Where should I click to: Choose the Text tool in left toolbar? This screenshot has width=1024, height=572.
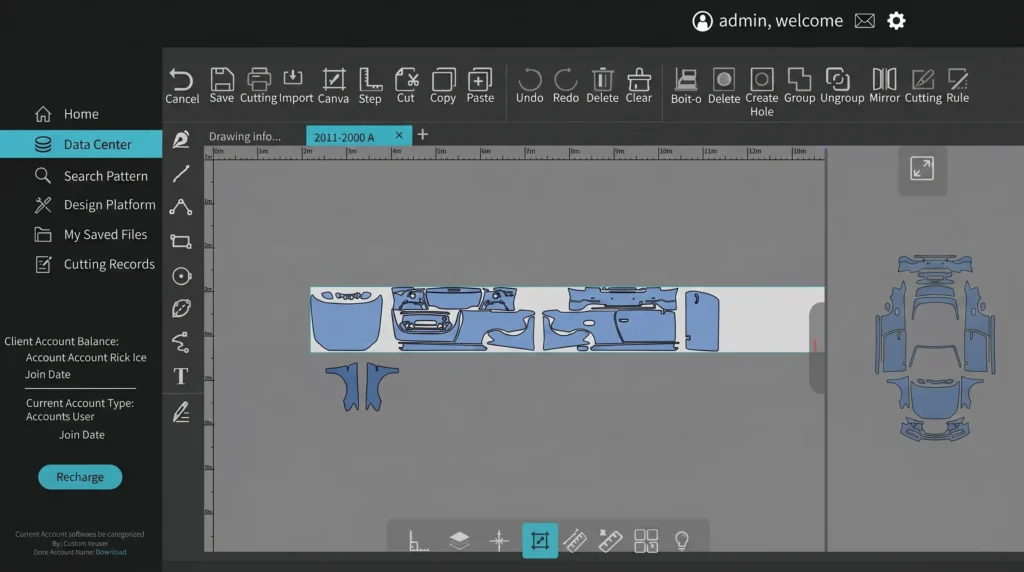[181, 376]
